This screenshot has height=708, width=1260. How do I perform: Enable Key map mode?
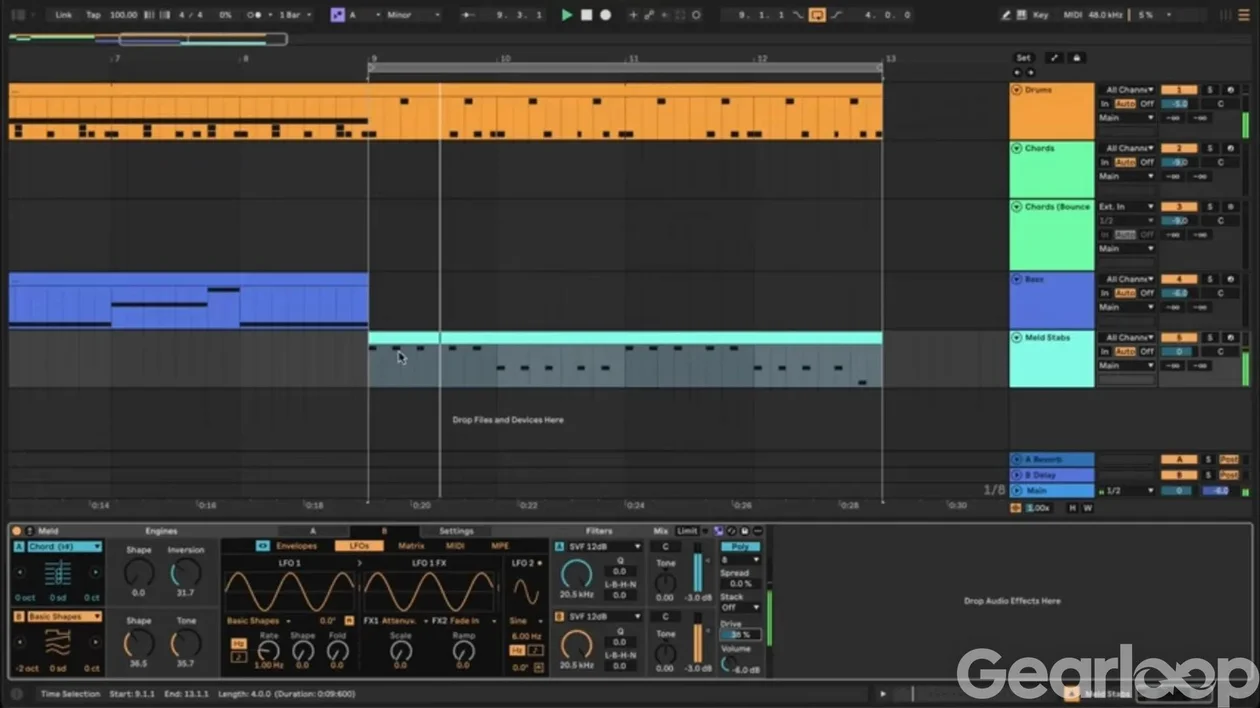(1041, 15)
